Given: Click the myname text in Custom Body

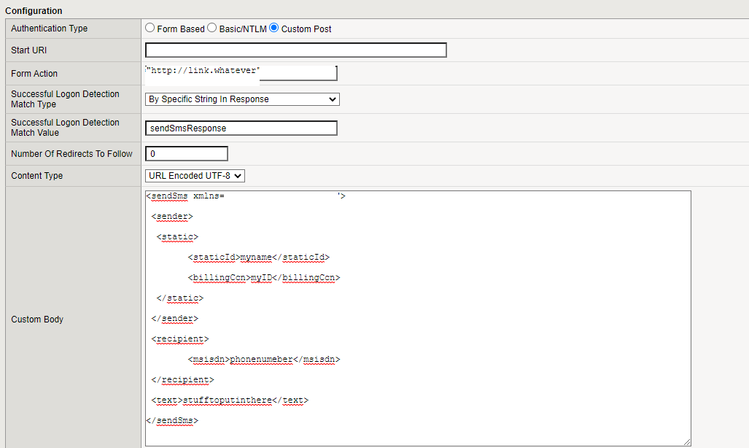Looking at the screenshot, I should click(242, 257).
